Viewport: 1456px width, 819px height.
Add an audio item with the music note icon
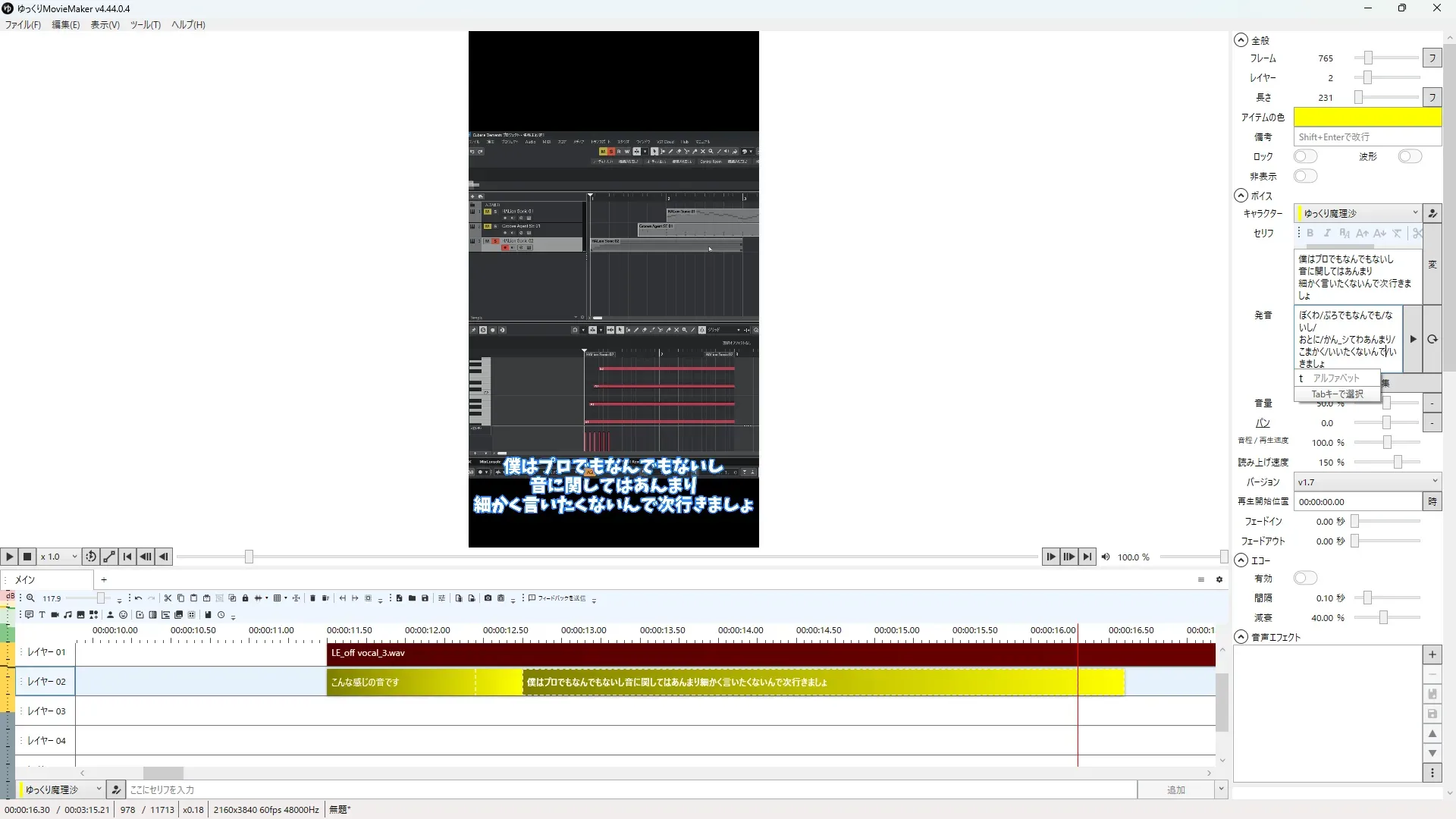tap(67, 615)
